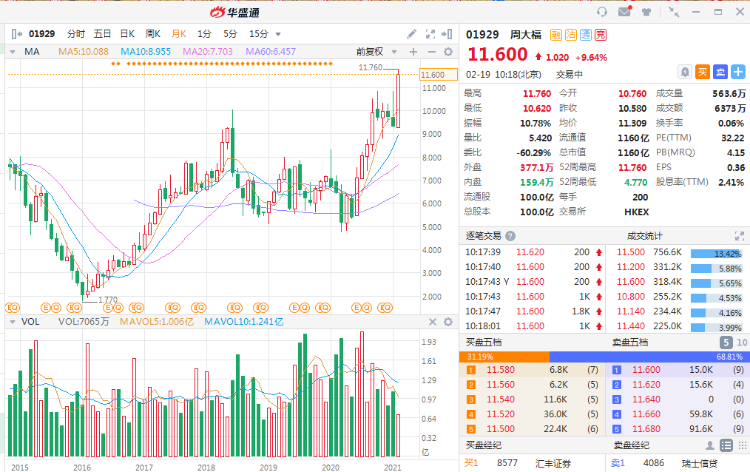Screen dimensions: 750x472
Task: Switch order book to 10 levels
Action: click(741, 342)
